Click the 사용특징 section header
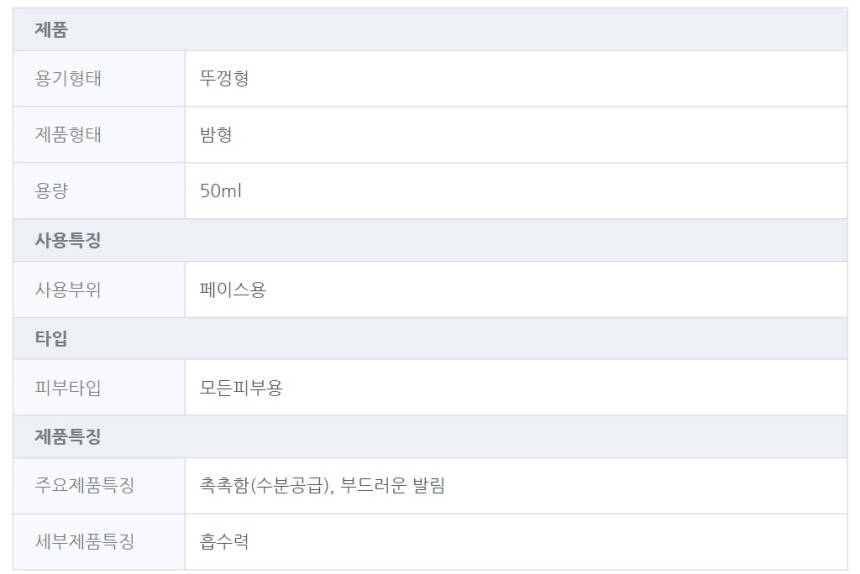860x574 pixels. pos(68,241)
